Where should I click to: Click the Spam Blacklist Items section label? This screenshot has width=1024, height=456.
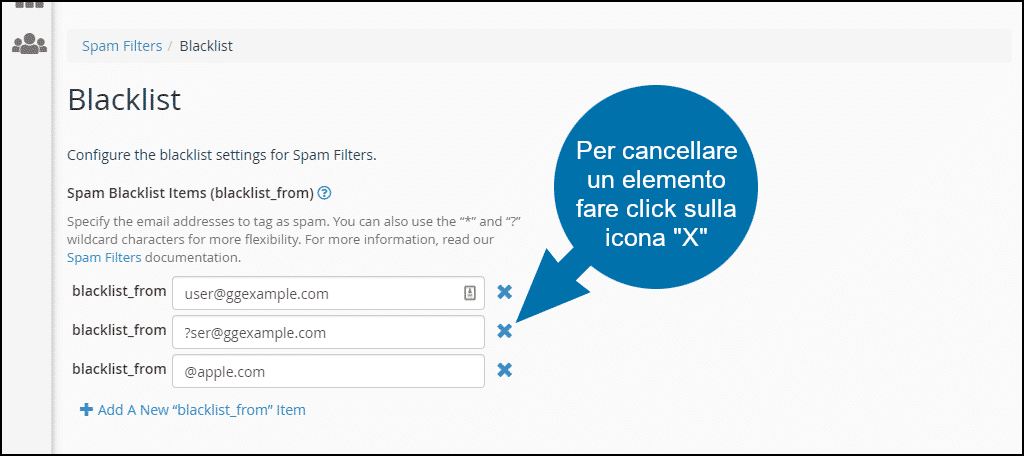[191, 193]
